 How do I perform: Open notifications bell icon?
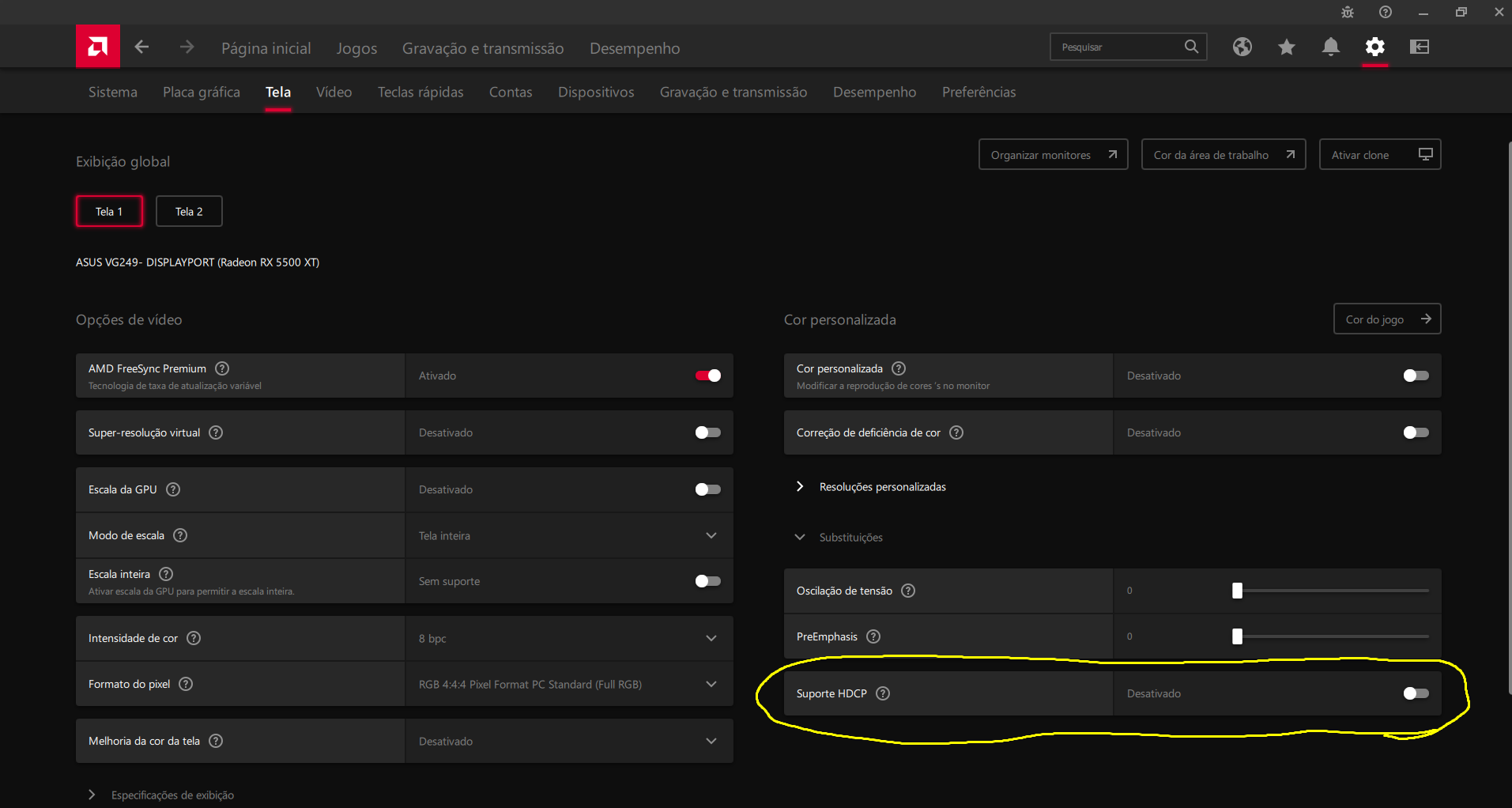coord(1331,47)
